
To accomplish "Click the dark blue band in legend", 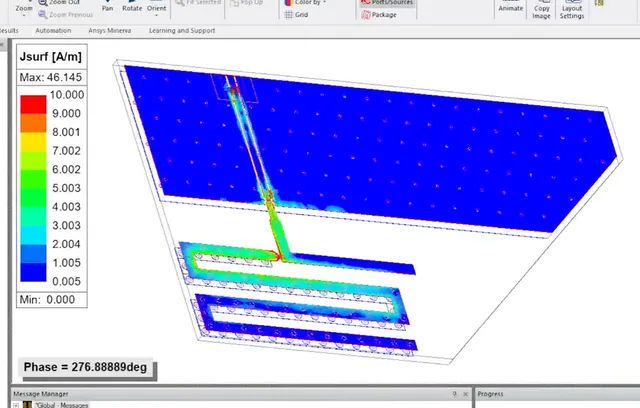I will coord(33,272).
